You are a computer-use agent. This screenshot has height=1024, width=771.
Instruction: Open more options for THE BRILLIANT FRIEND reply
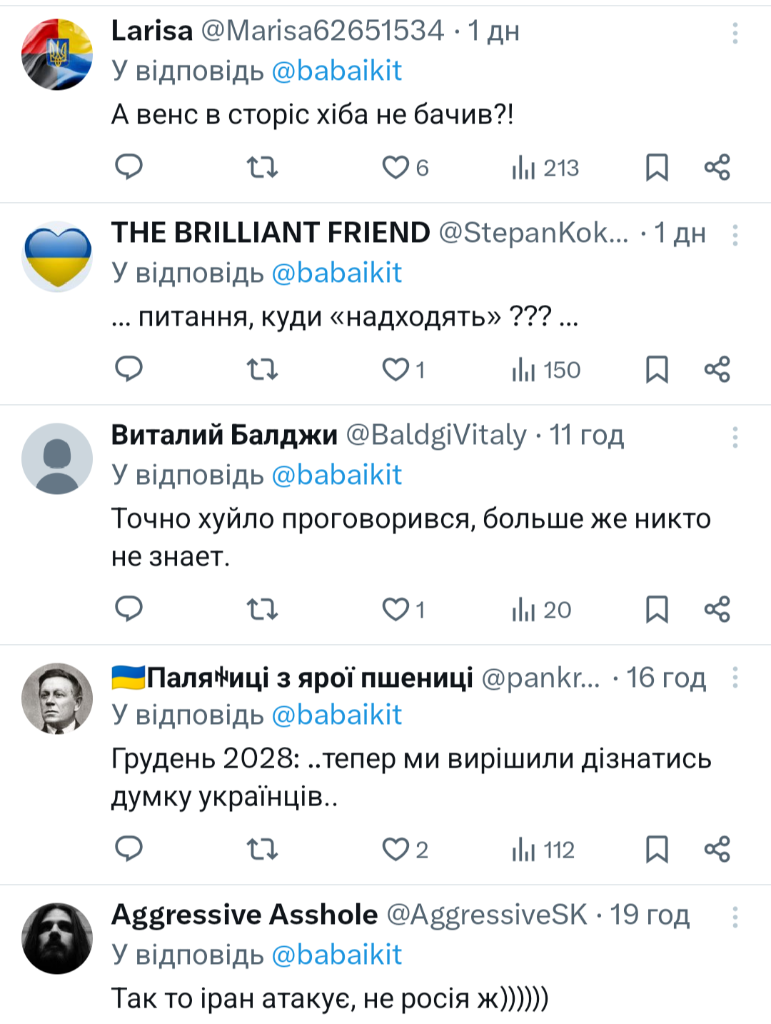point(736,234)
